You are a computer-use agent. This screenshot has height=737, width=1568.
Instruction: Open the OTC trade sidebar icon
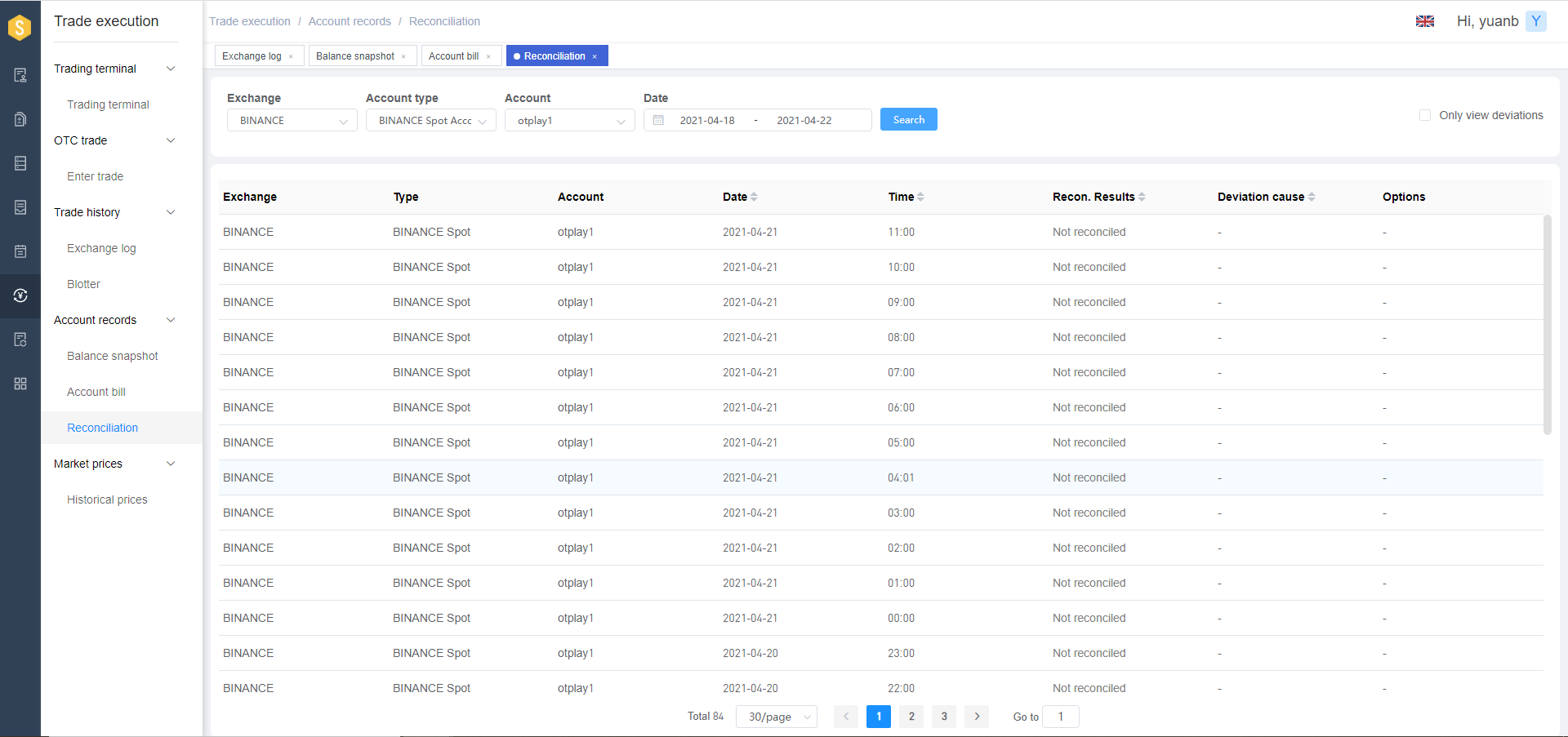[x=20, y=119]
